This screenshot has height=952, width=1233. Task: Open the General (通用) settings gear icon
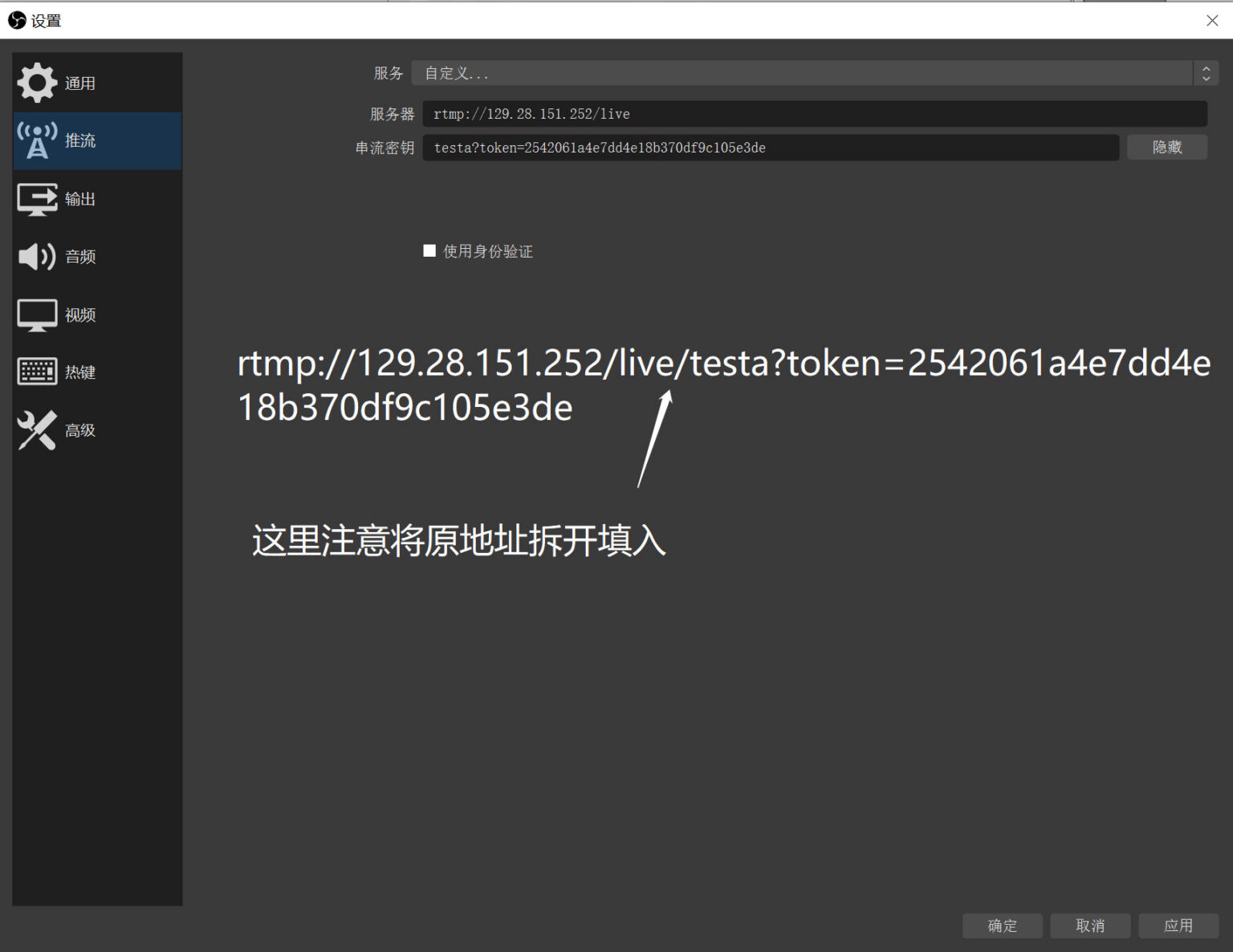click(x=37, y=83)
